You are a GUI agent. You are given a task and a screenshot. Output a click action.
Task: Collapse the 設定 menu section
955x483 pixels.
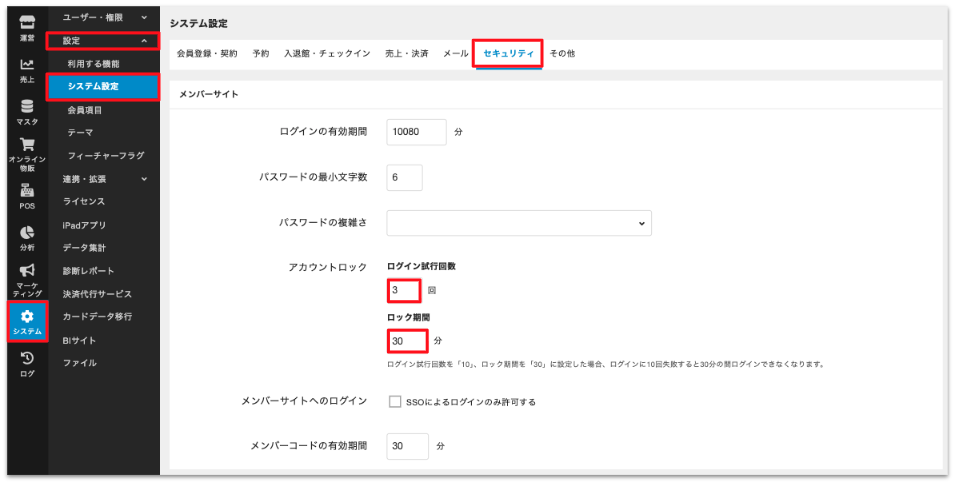pos(104,41)
